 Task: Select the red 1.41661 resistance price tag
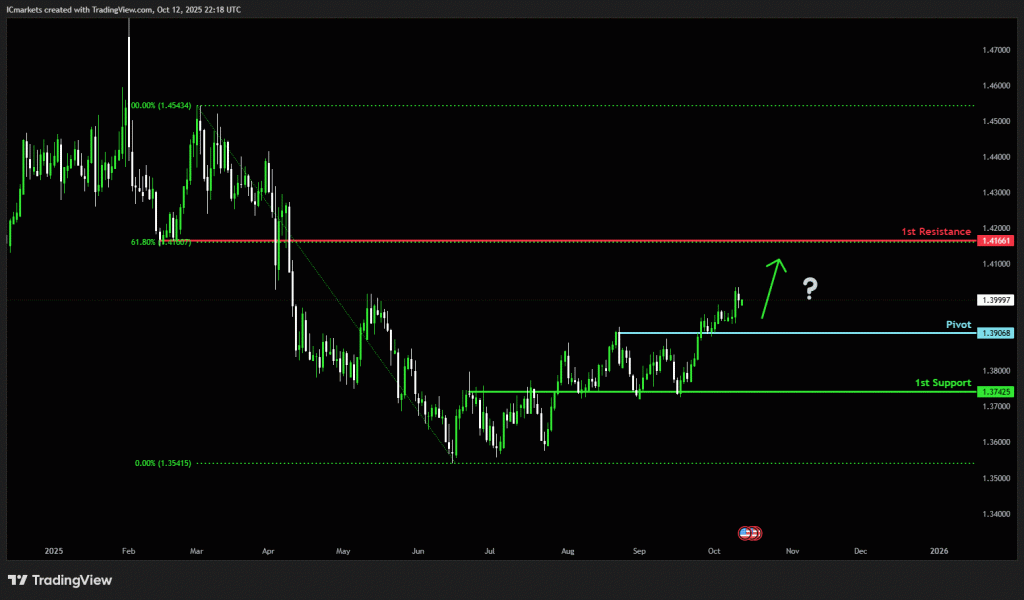click(997, 241)
